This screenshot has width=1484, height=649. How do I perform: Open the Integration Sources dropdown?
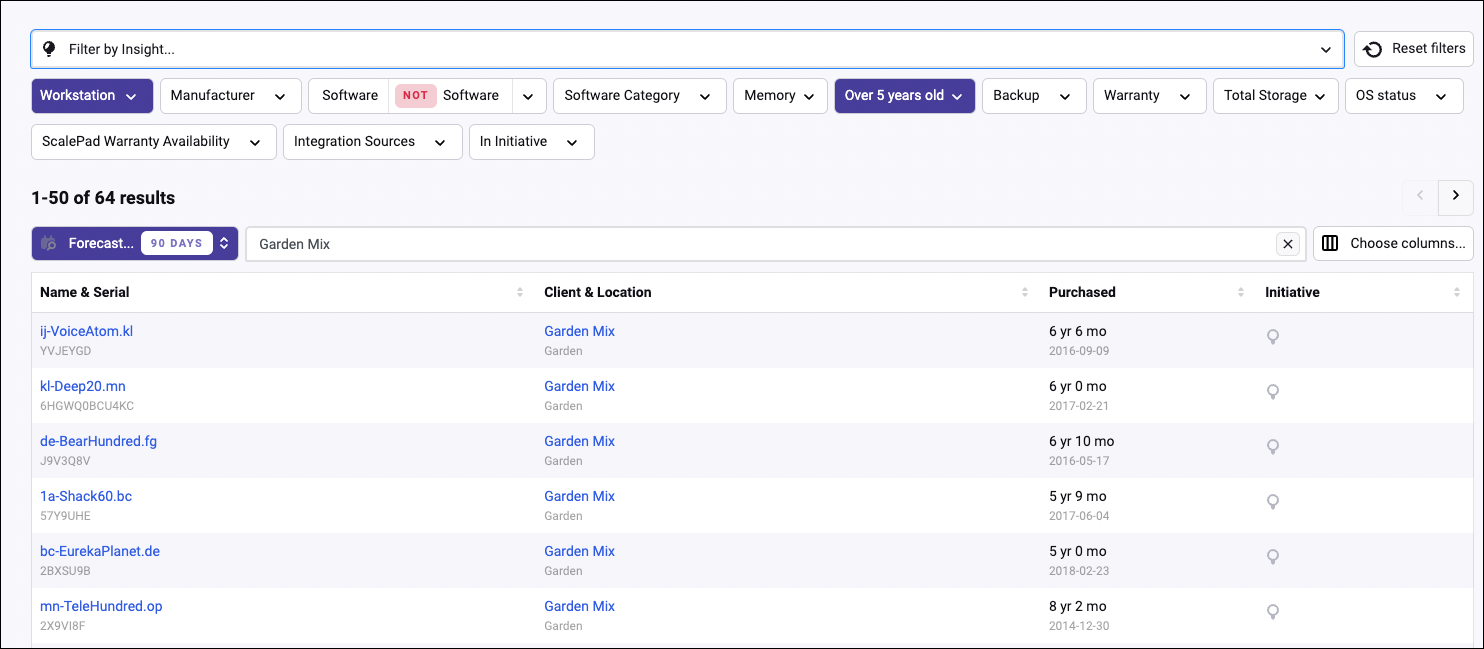[373, 142]
